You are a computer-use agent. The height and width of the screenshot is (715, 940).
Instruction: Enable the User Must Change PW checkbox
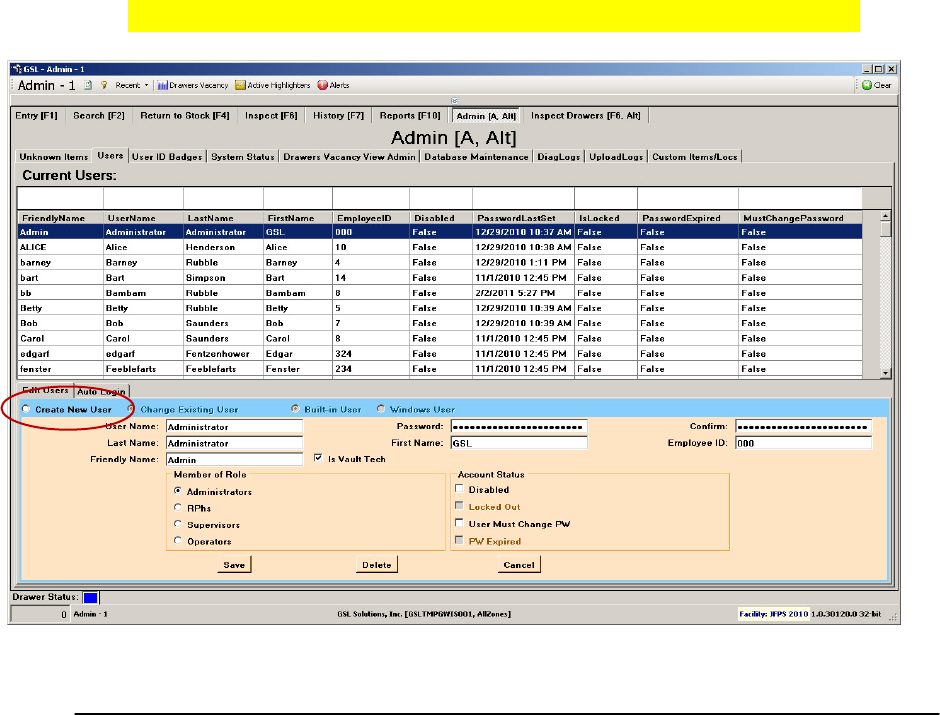pos(459,524)
